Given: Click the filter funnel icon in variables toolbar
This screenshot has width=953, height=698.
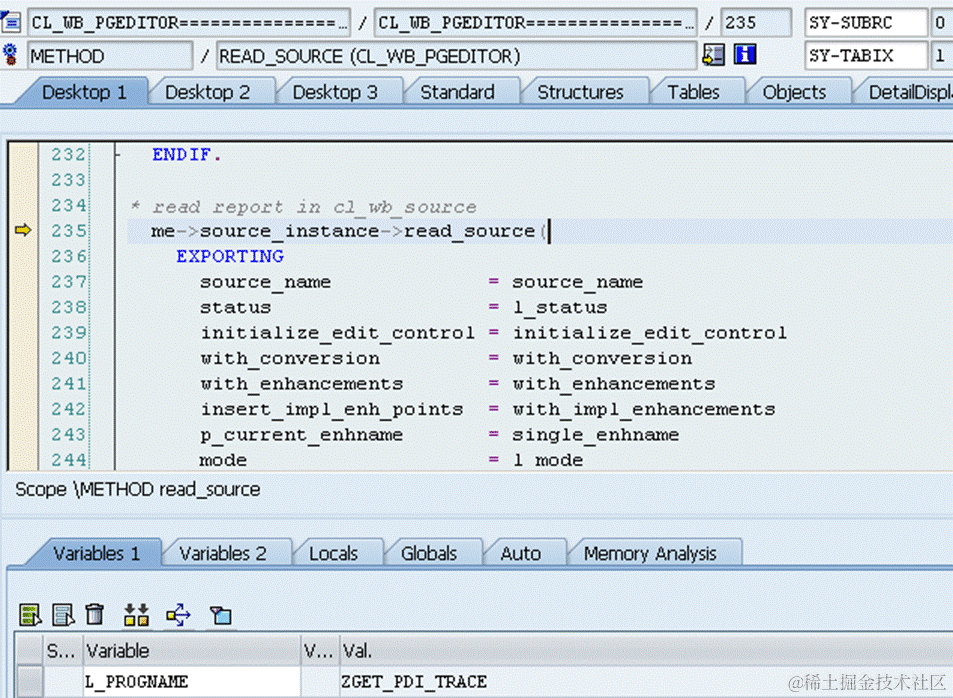Looking at the screenshot, I should click(x=221, y=615).
